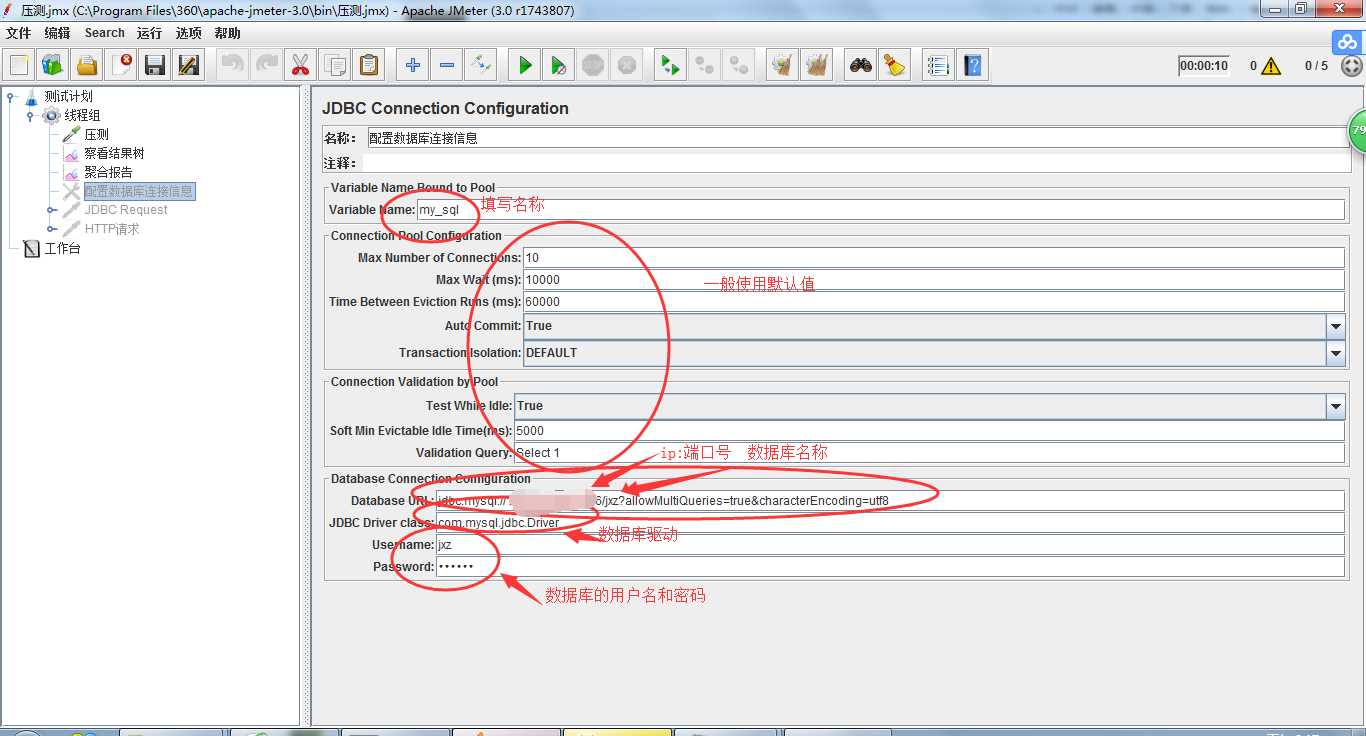The height and width of the screenshot is (736, 1366).
Task: Select 聚合报告 in the tree
Action: 108,172
